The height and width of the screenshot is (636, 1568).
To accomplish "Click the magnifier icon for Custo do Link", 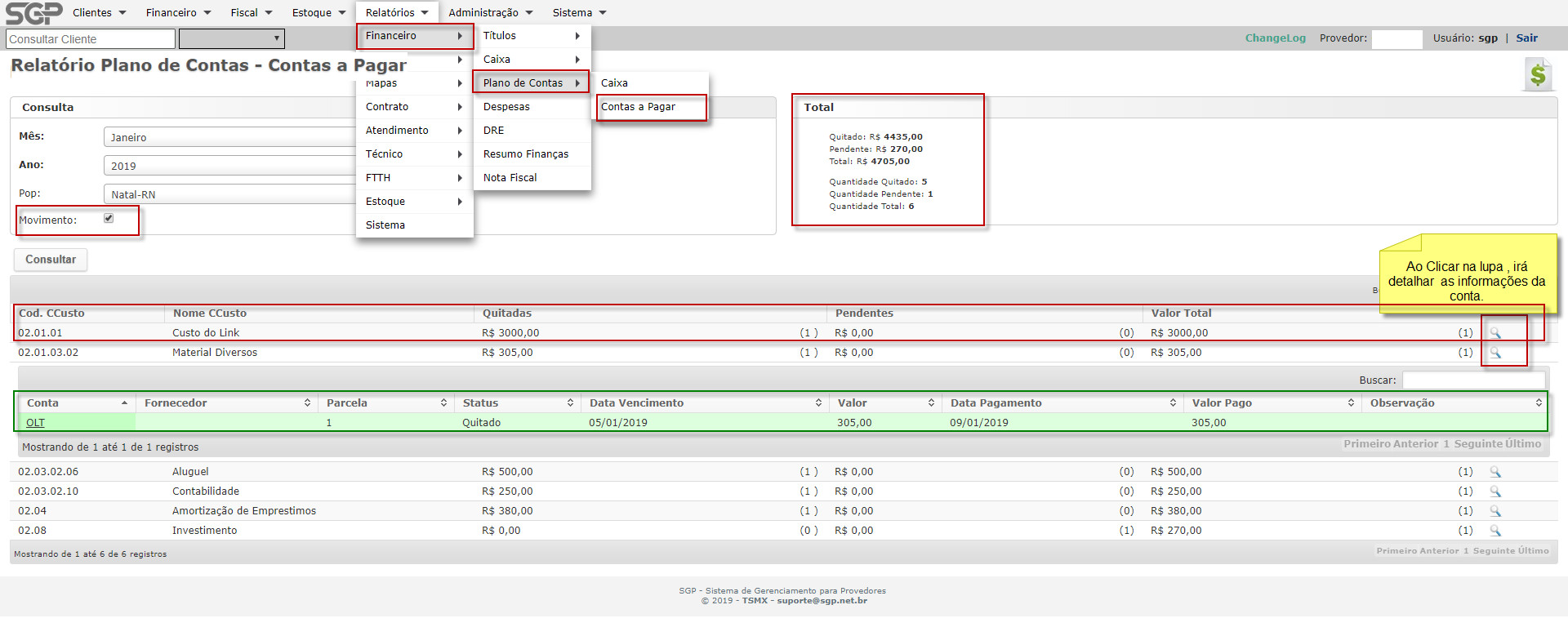I will (x=1495, y=333).
